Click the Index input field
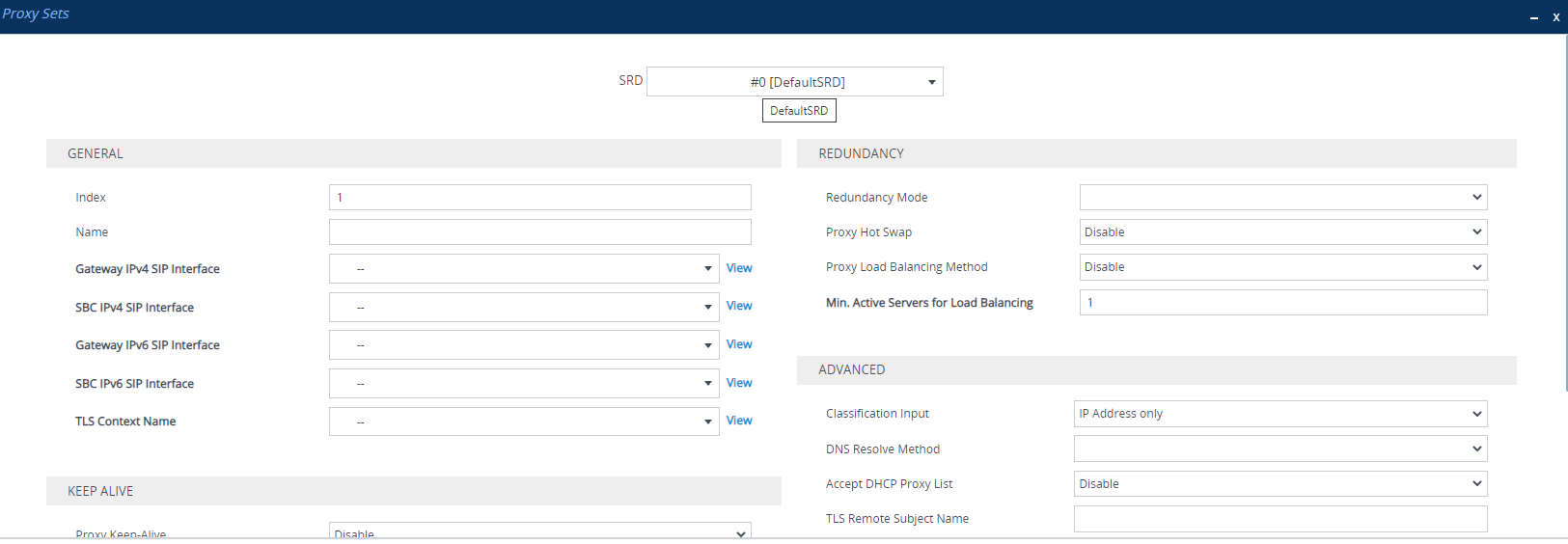The width and height of the screenshot is (1568, 544). pyautogui.click(x=539, y=198)
